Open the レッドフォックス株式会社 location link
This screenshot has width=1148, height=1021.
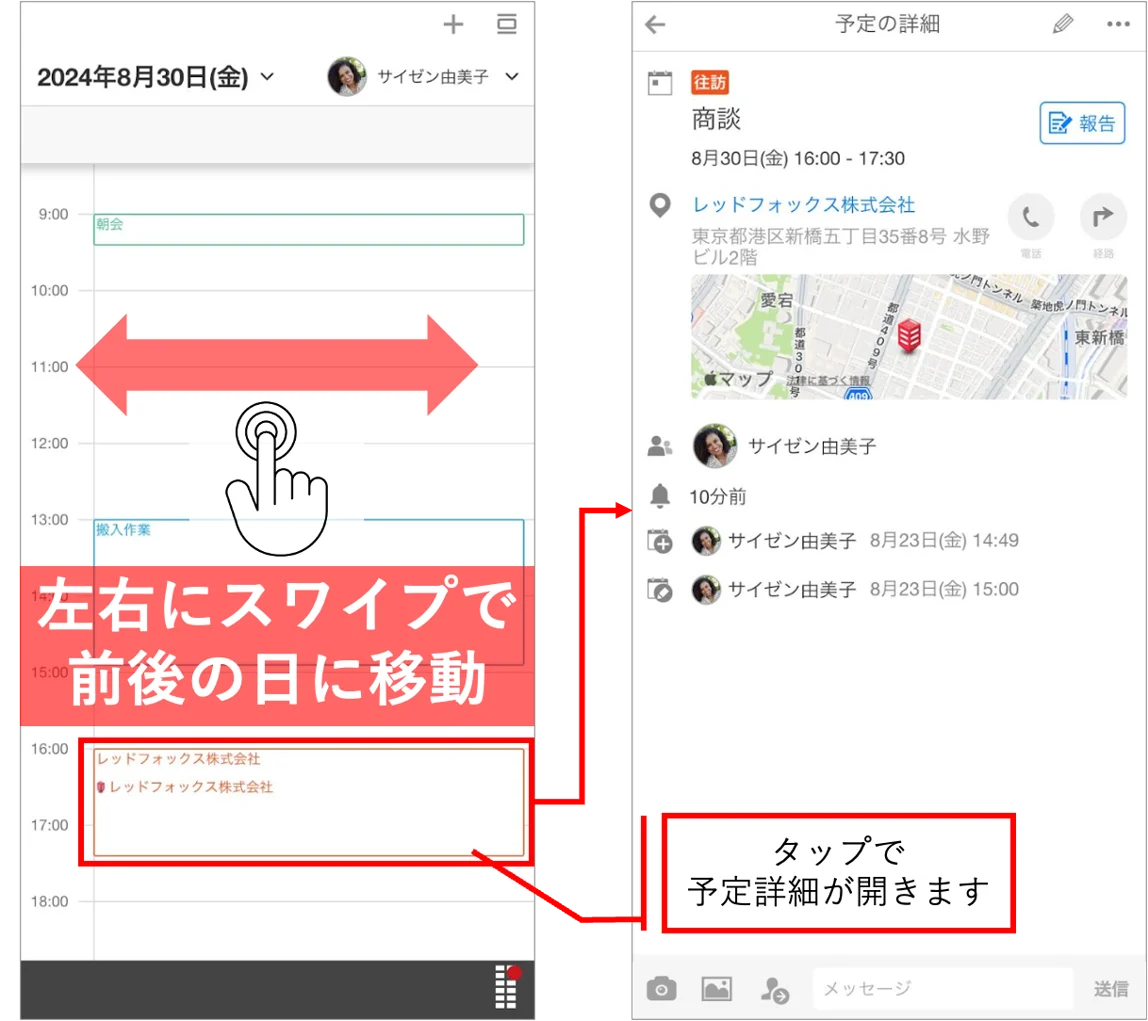(804, 204)
